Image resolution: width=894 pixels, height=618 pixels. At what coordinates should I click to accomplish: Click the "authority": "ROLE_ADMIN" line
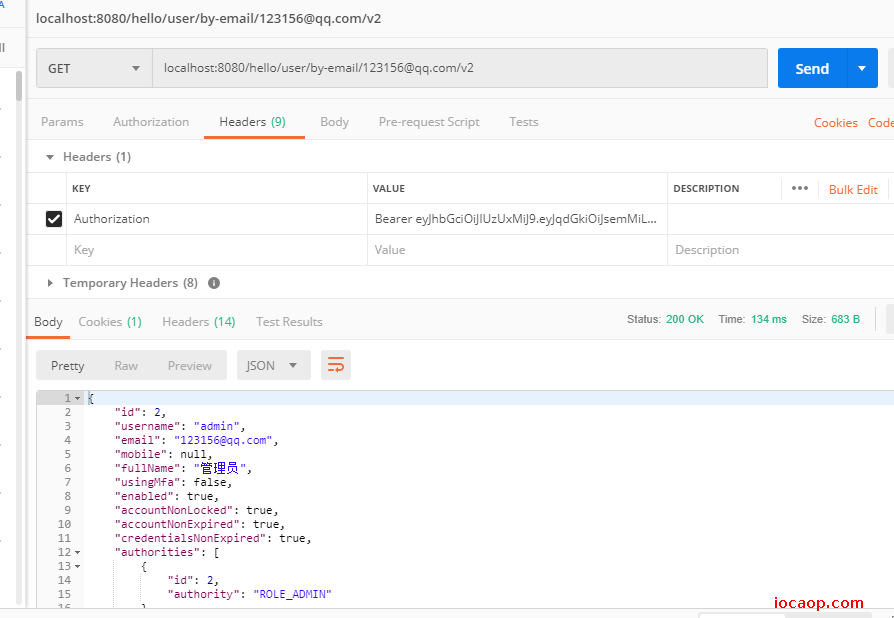(249, 594)
